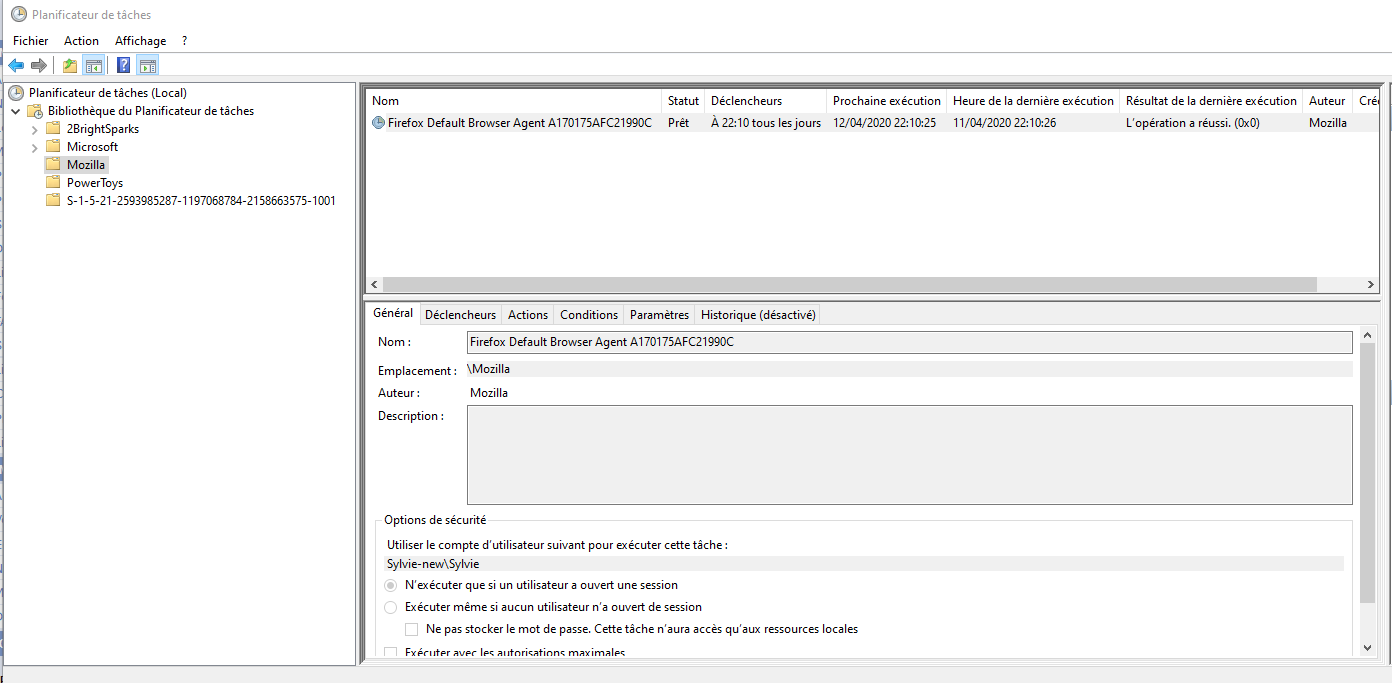Switch to the Déclencheurs tab

point(460,315)
